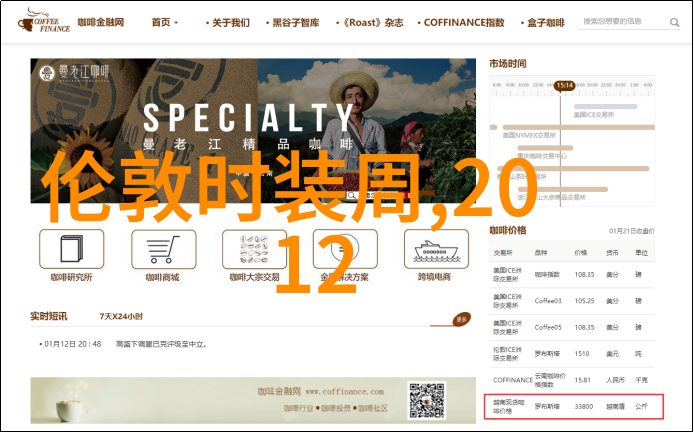Open the 咖啡研究所 book icon
The height and width of the screenshot is (433, 694).
coord(71,249)
